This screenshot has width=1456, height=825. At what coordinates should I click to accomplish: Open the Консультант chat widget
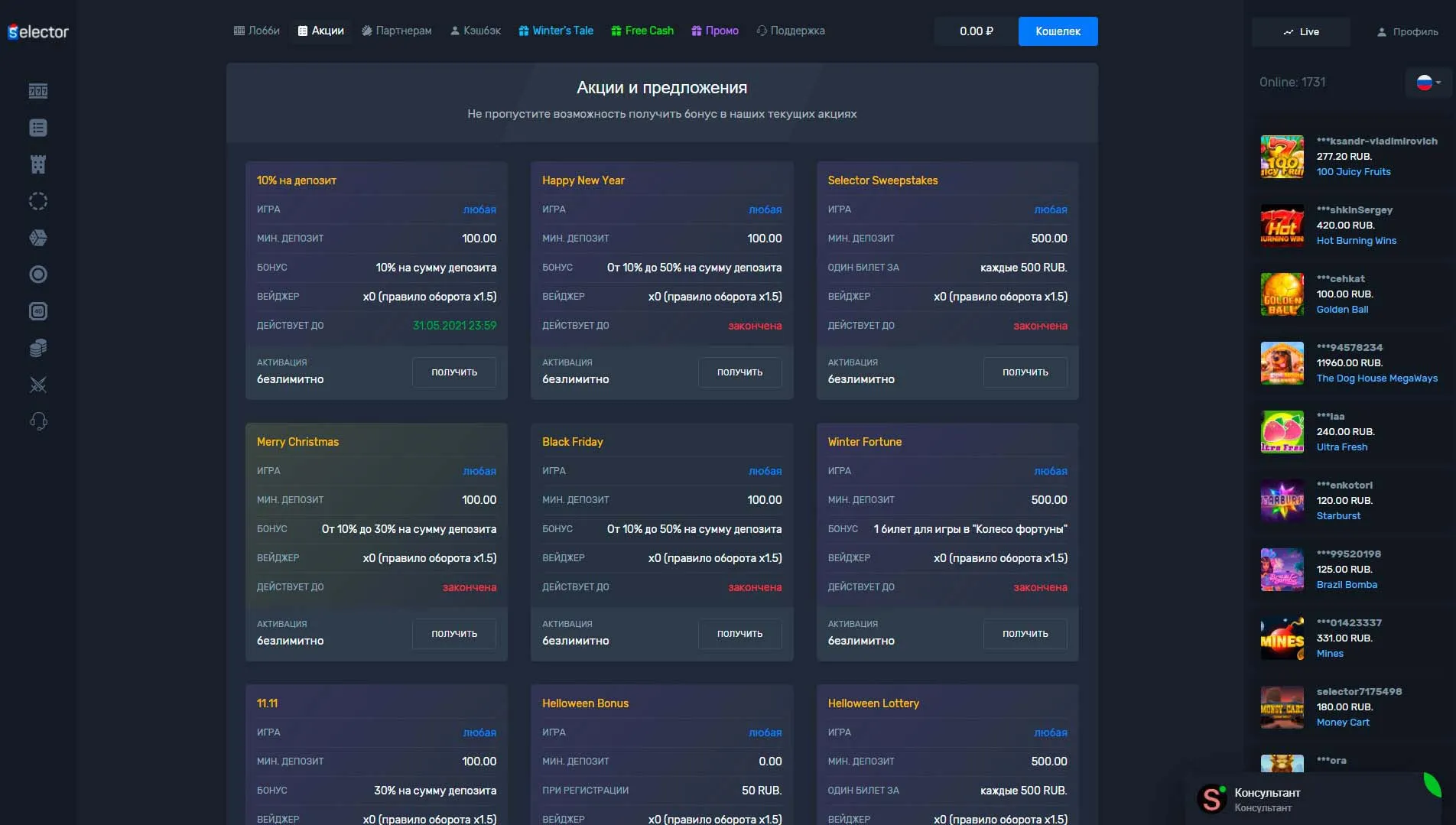coord(1314,799)
